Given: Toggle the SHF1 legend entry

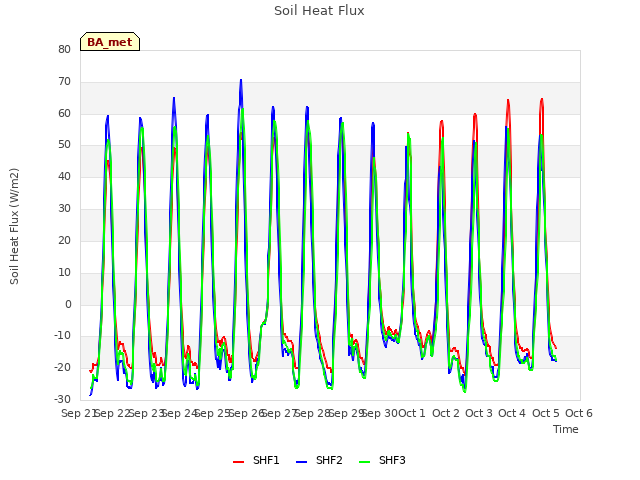Looking at the screenshot, I should 256,460.
